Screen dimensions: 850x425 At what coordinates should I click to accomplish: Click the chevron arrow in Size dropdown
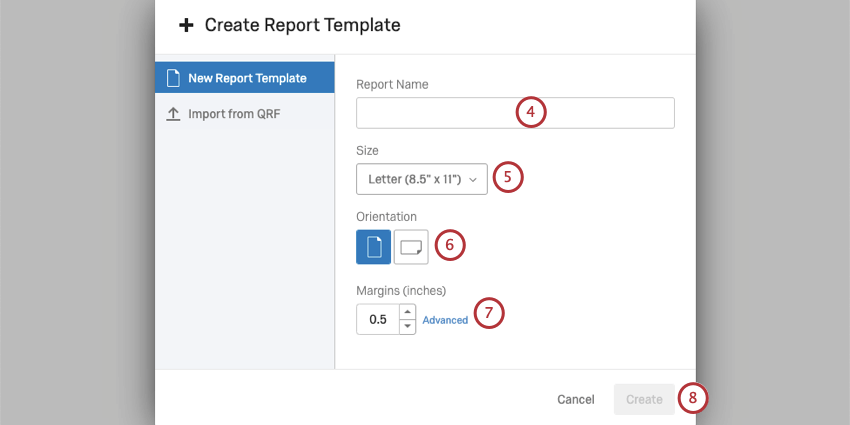[473, 180]
